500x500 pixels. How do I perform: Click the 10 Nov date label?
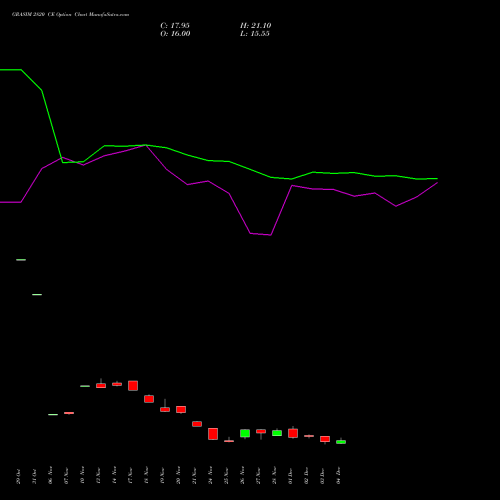coord(82,476)
